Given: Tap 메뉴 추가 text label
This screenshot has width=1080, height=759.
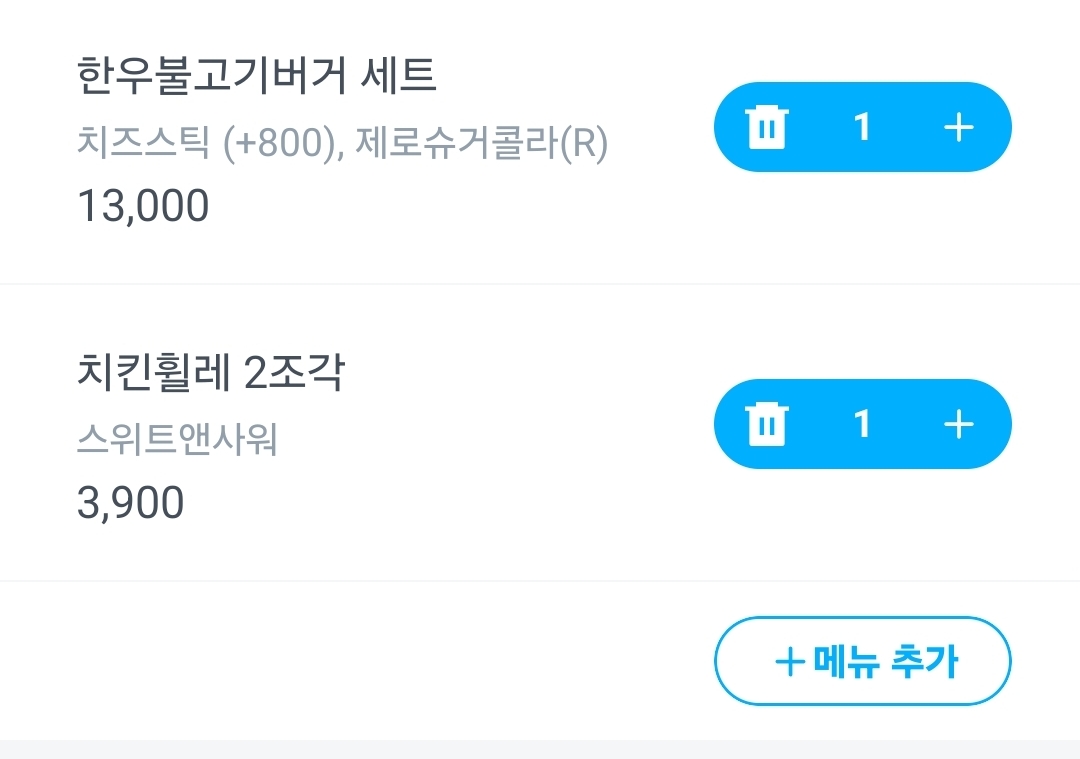Looking at the screenshot, I should point(886,662).
